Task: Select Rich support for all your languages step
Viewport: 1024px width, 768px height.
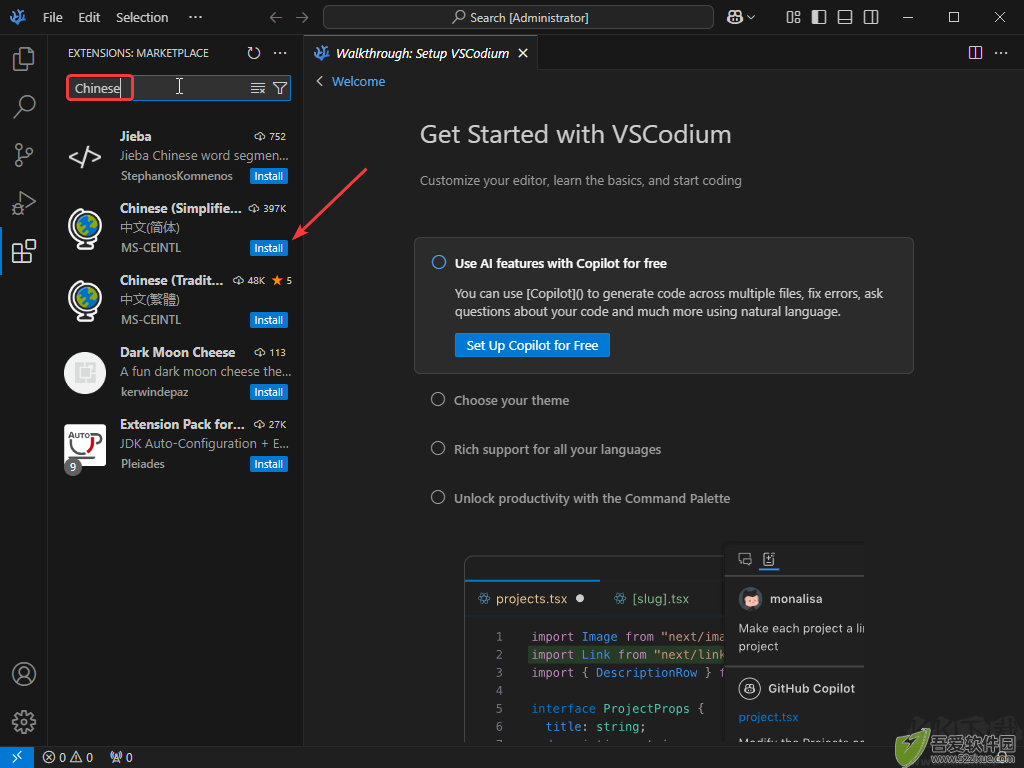Action: point(557,449)
